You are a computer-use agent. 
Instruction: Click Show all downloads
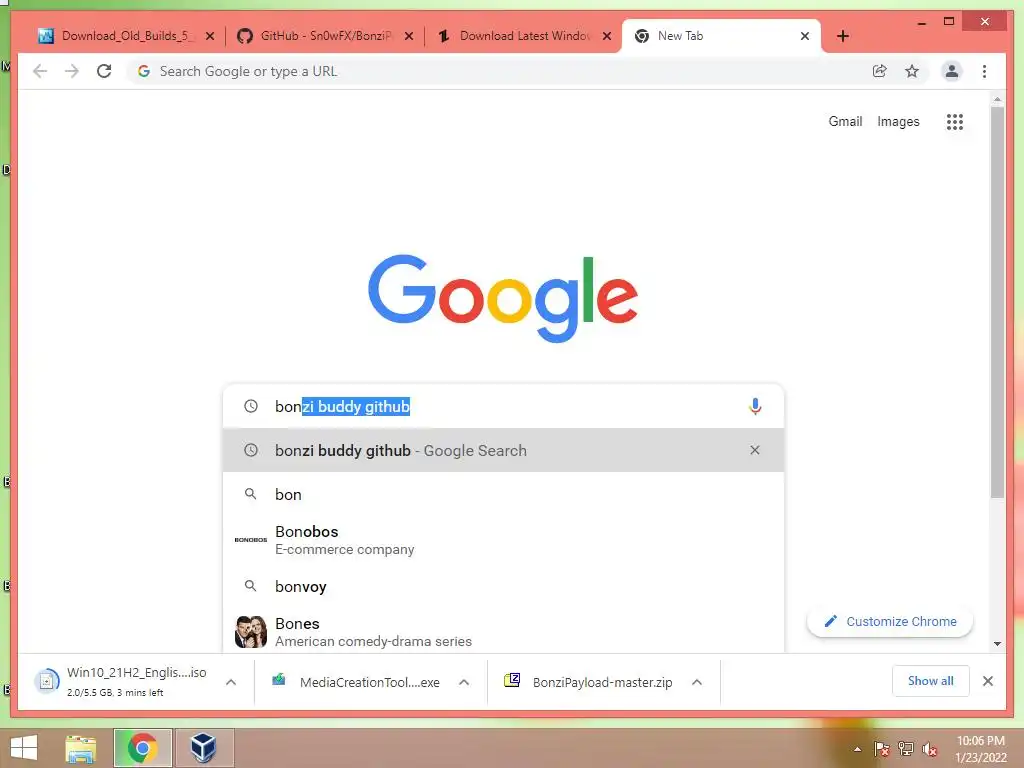tap(931, 681)
